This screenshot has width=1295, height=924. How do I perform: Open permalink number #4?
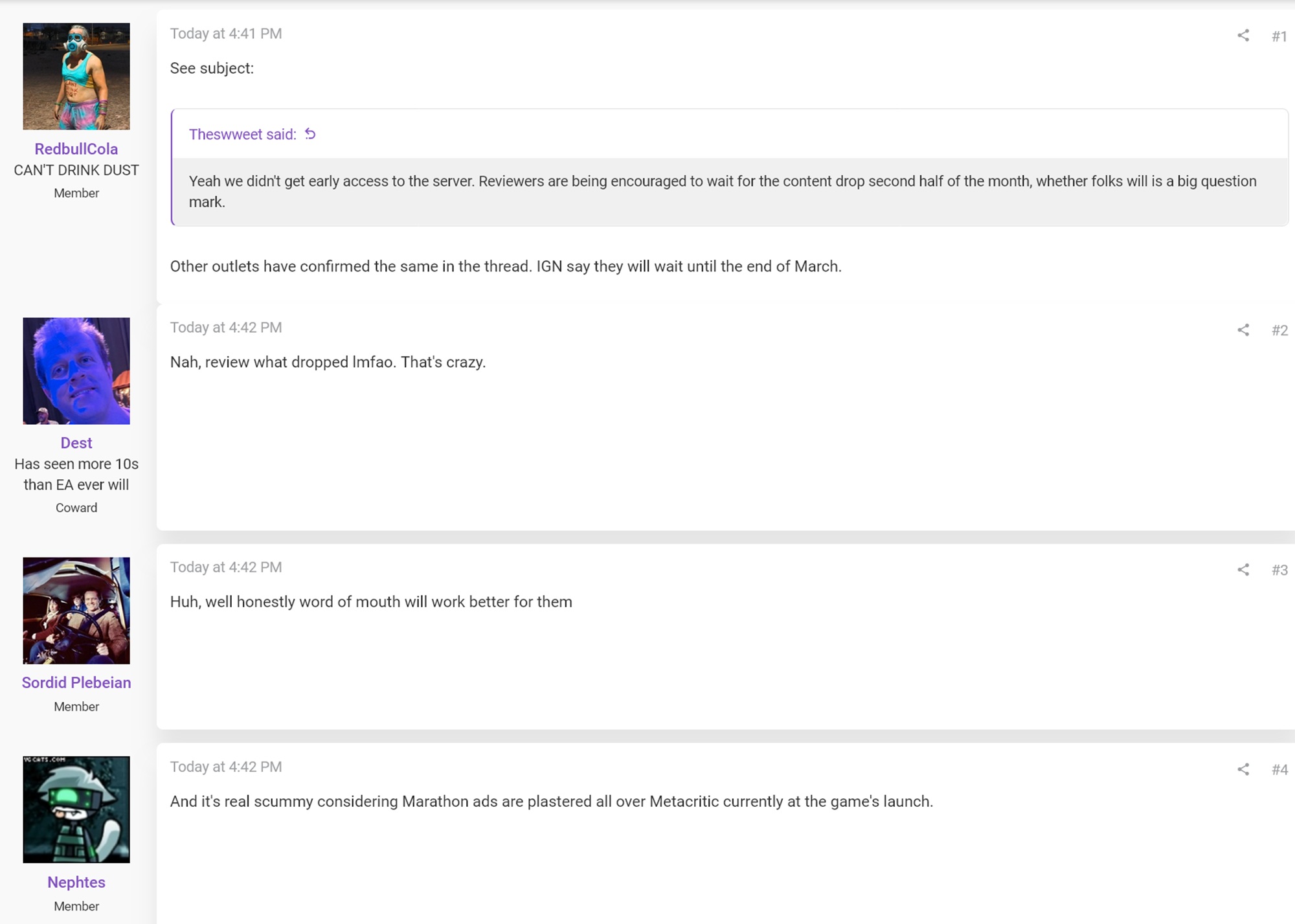(x=1279, y=769)
